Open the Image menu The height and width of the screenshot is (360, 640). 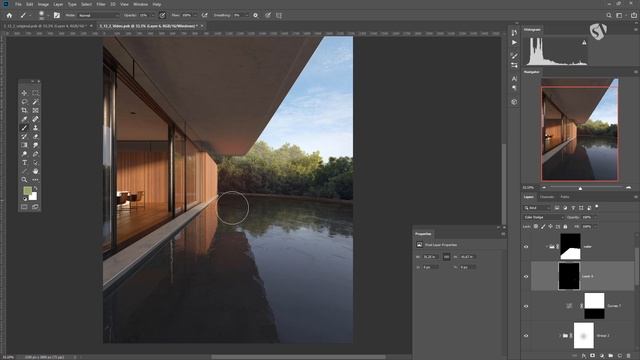pyautogui.click(x=43, y=4)
